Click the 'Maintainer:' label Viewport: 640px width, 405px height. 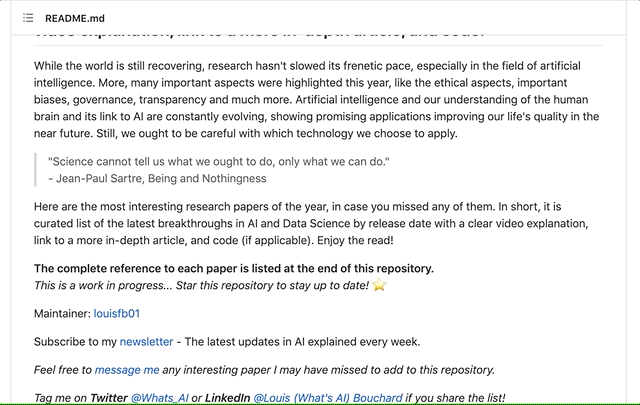(62, 313)
